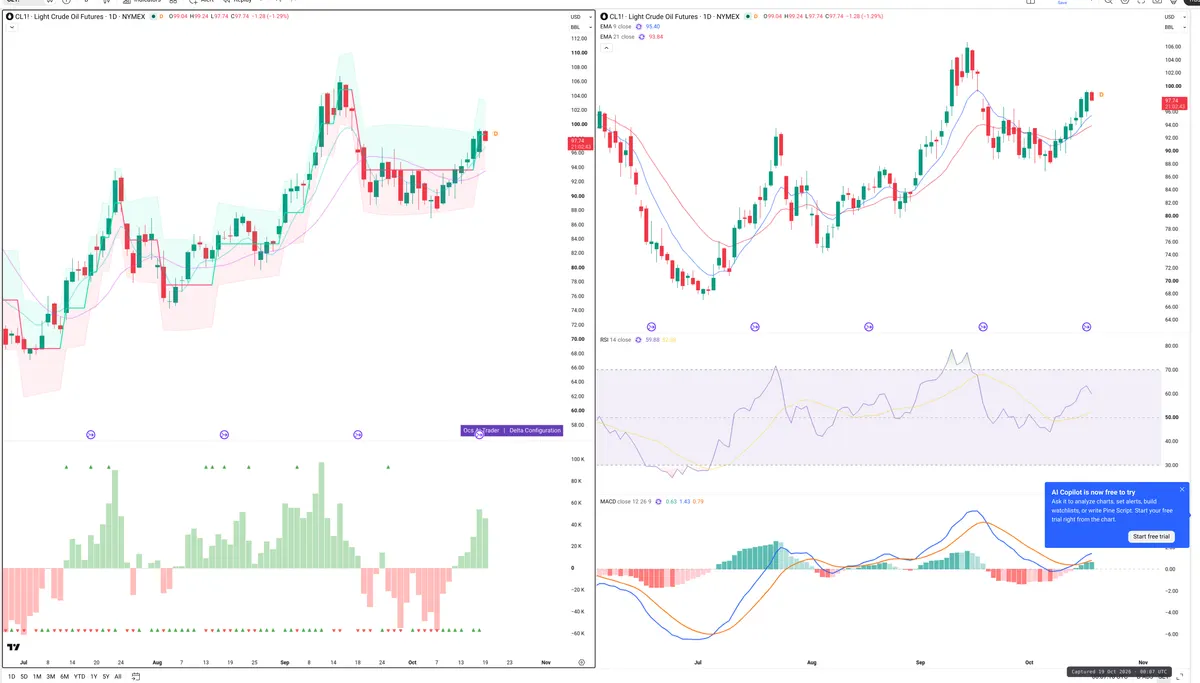Image resolution: width=1200 pixels, height=683 pixels.
Task: Select the 3M time range
Action: tap(50, 677)
